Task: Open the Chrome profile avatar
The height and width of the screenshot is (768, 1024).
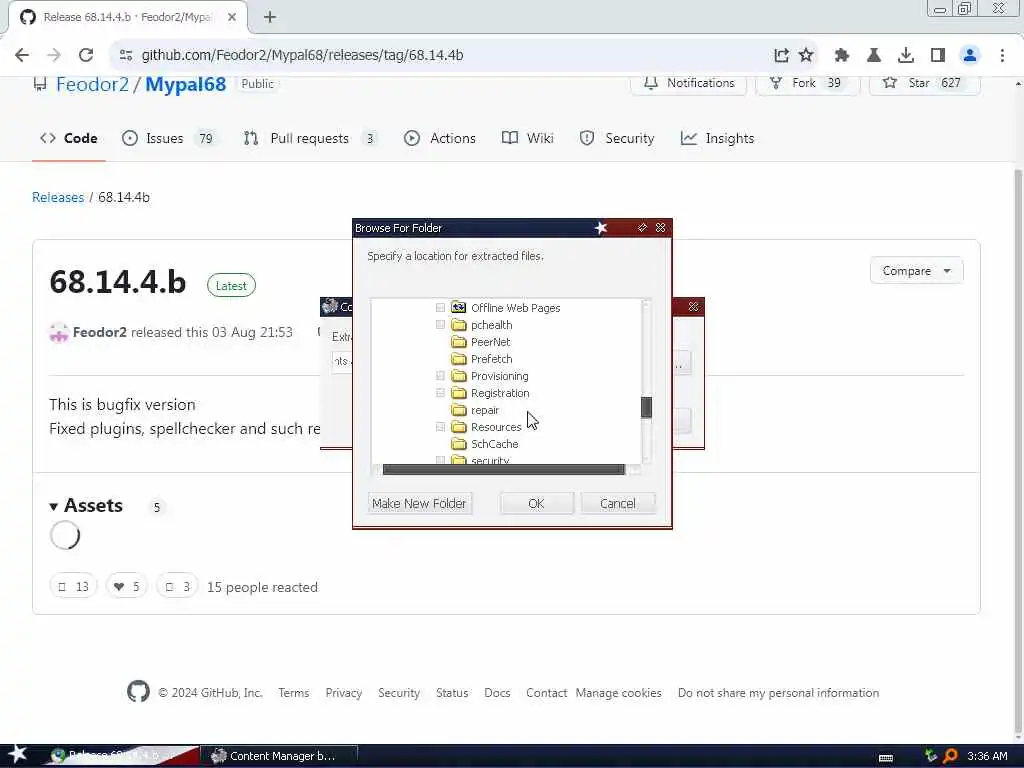Action: [x=970, y=55]
